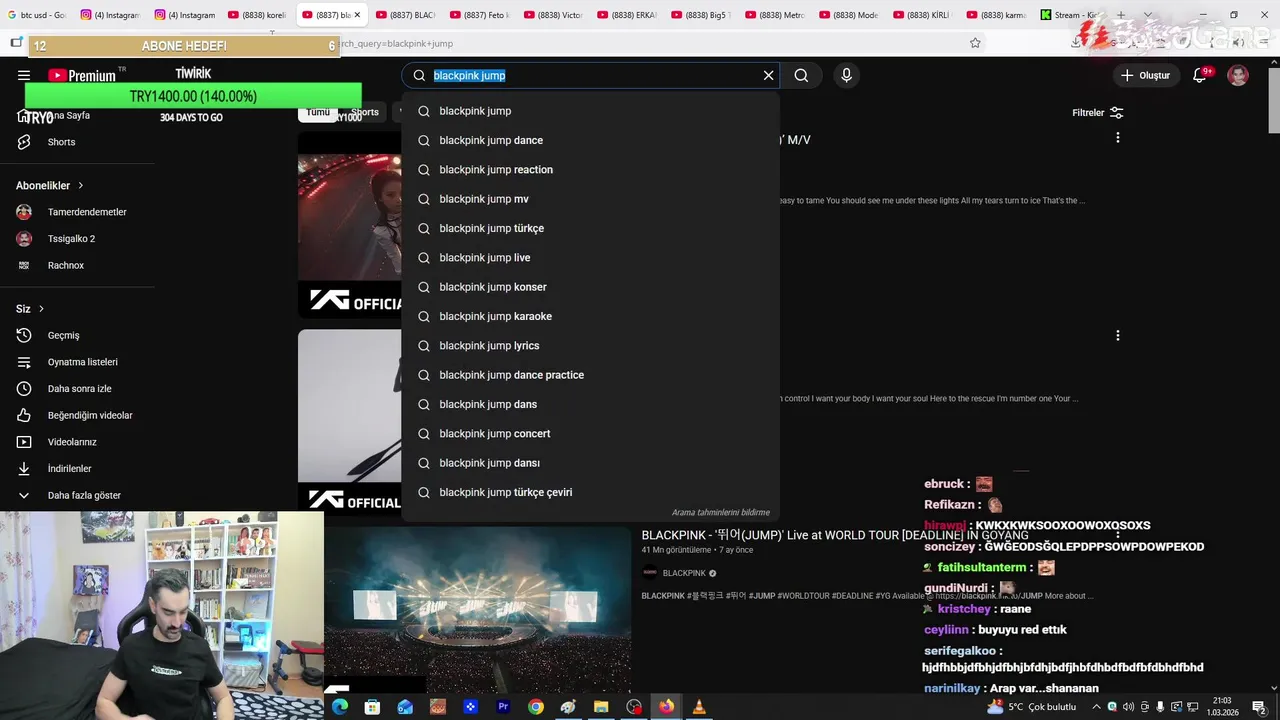Select the Tümü filter chip
This screenshot has height=720, width=1280.
click(318, 112)
